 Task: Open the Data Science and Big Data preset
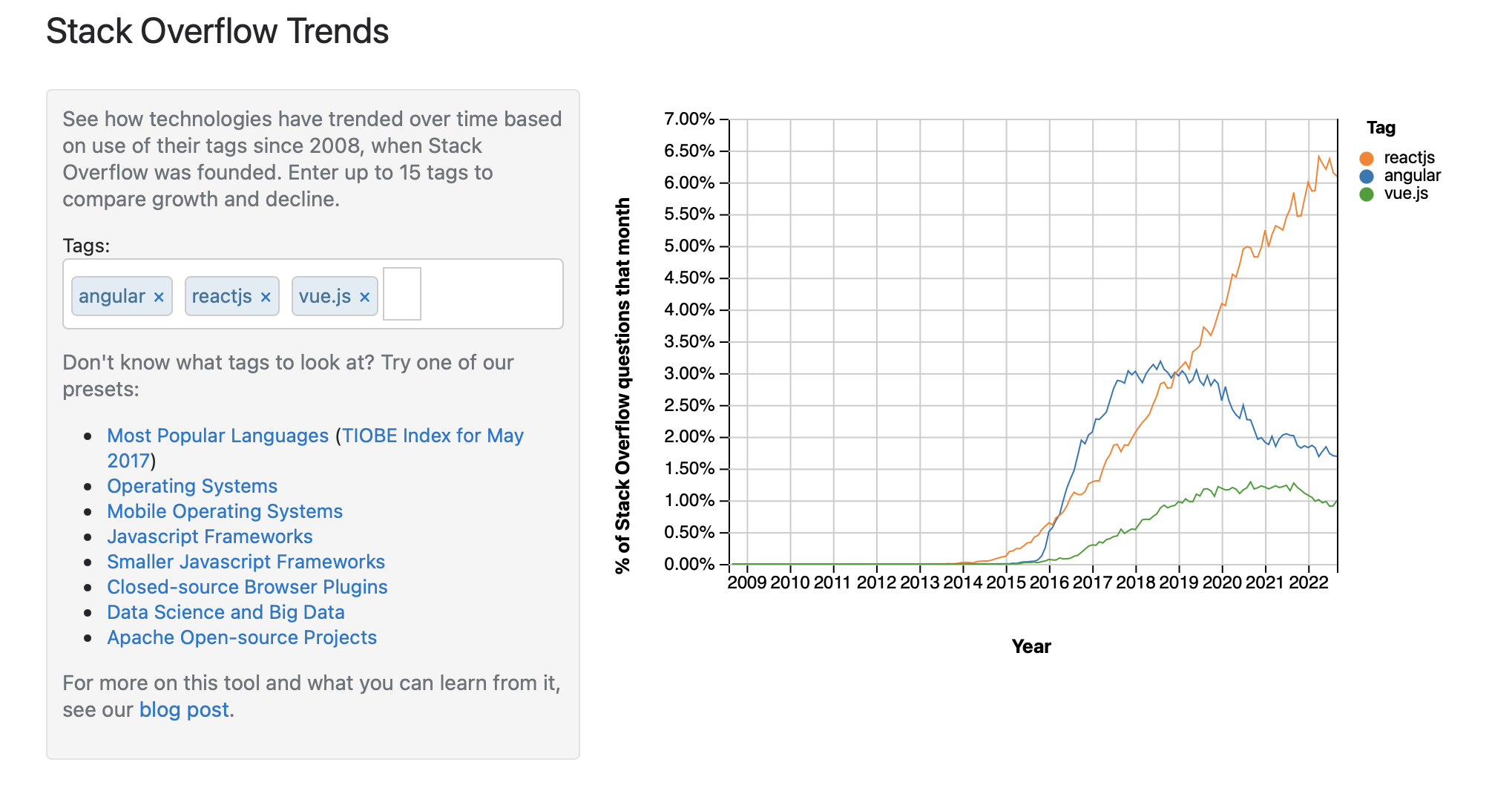(x=226, y=612)
